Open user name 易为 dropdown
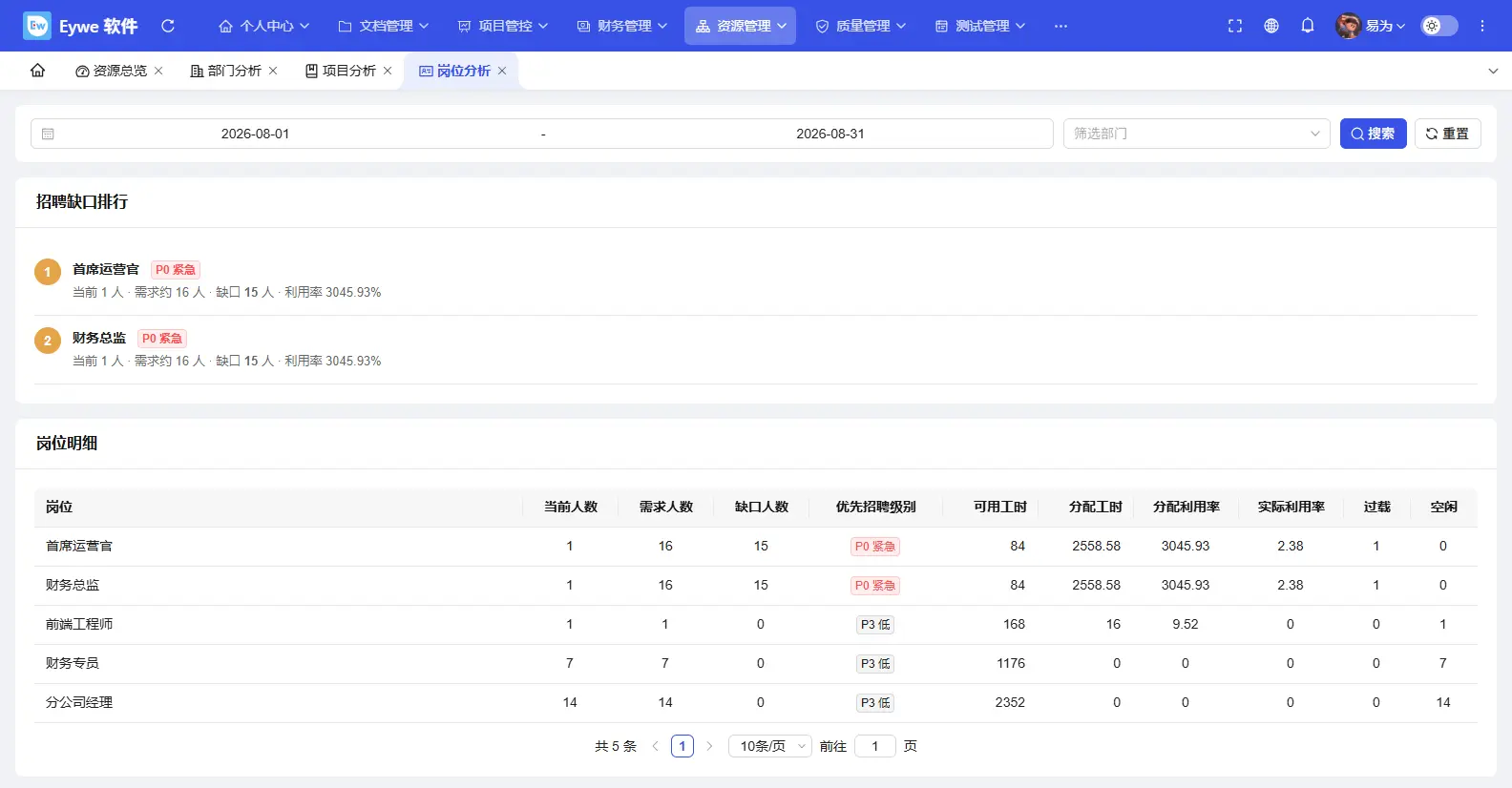This screenshot has width=1512, height=788. [x=1385, y=26]
